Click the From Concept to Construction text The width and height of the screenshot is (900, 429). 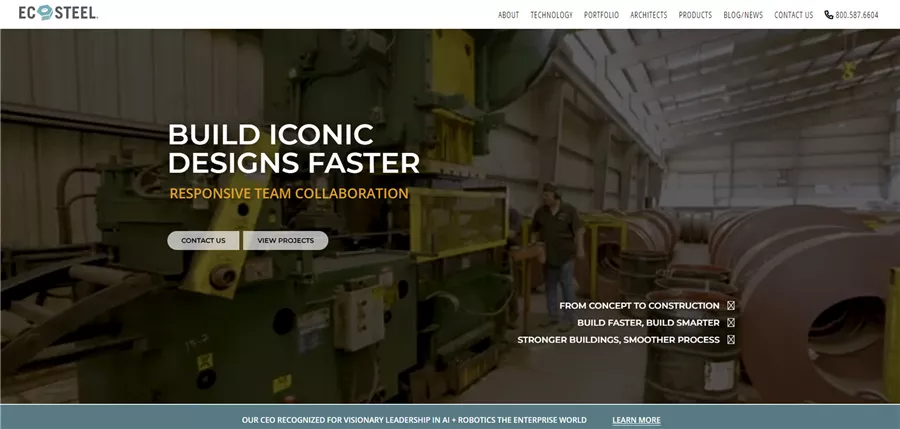point(639,306)
